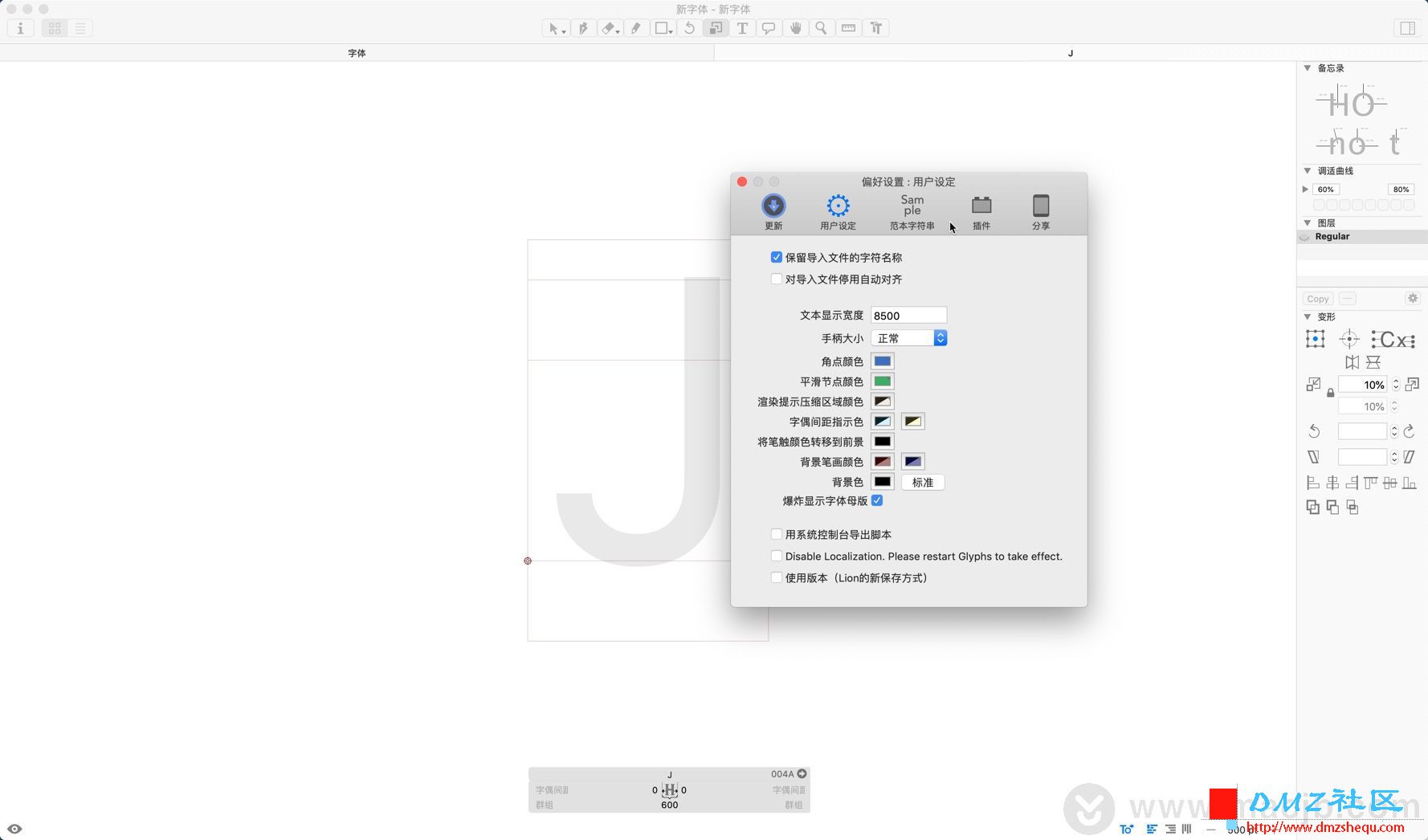Select the rectangle primitive tool
Image resolution: width=1428 pixels, height=840 pixels.
point(663,28)
